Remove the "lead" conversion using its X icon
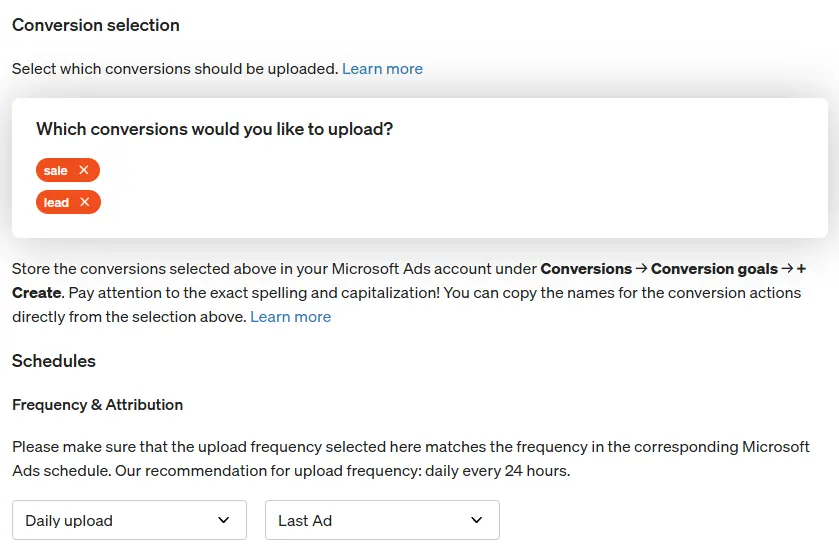The height and width of the screenshot is (554, 839). click(85, 202)
